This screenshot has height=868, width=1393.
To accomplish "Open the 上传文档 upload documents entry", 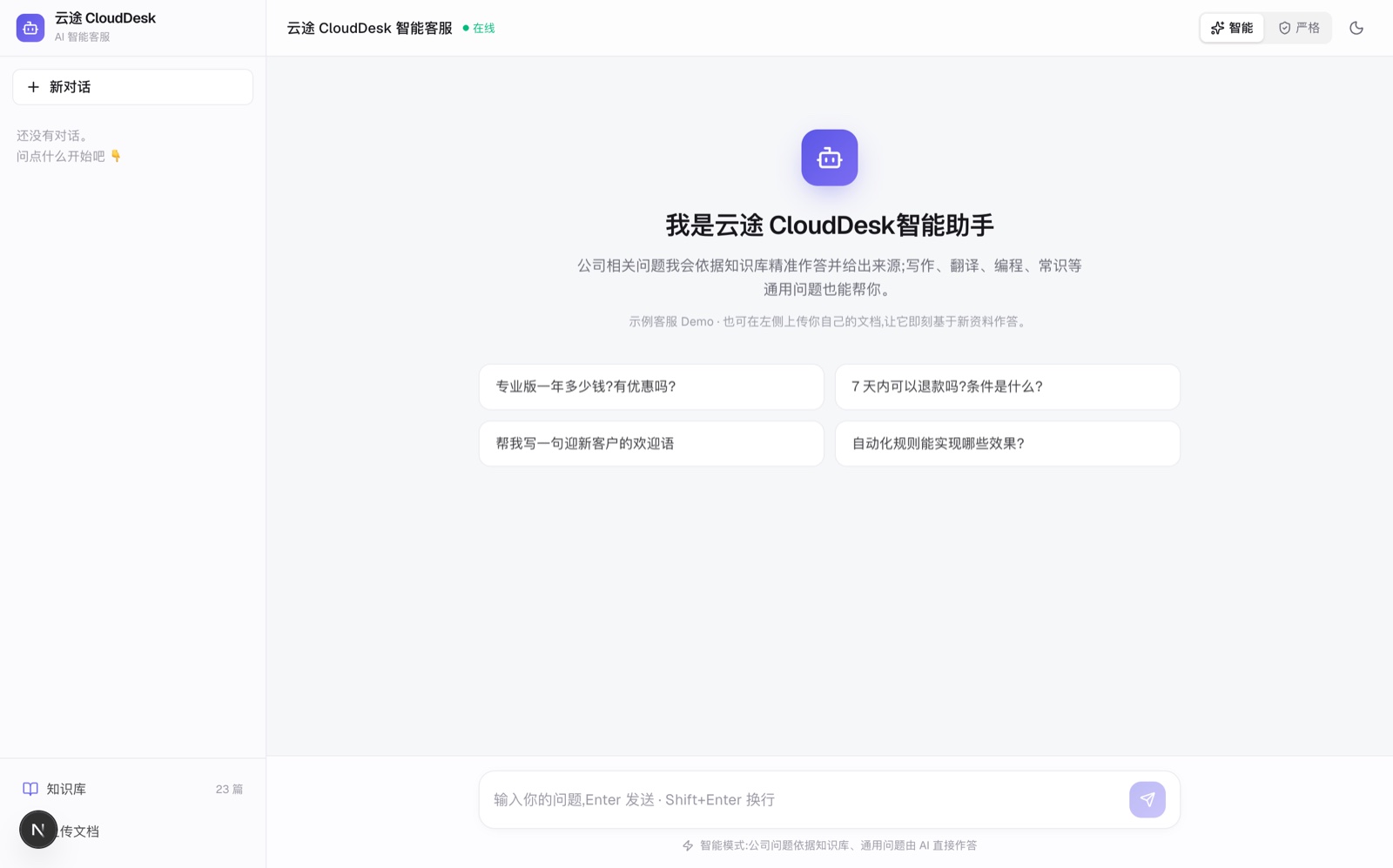I will tap(132, 831).
